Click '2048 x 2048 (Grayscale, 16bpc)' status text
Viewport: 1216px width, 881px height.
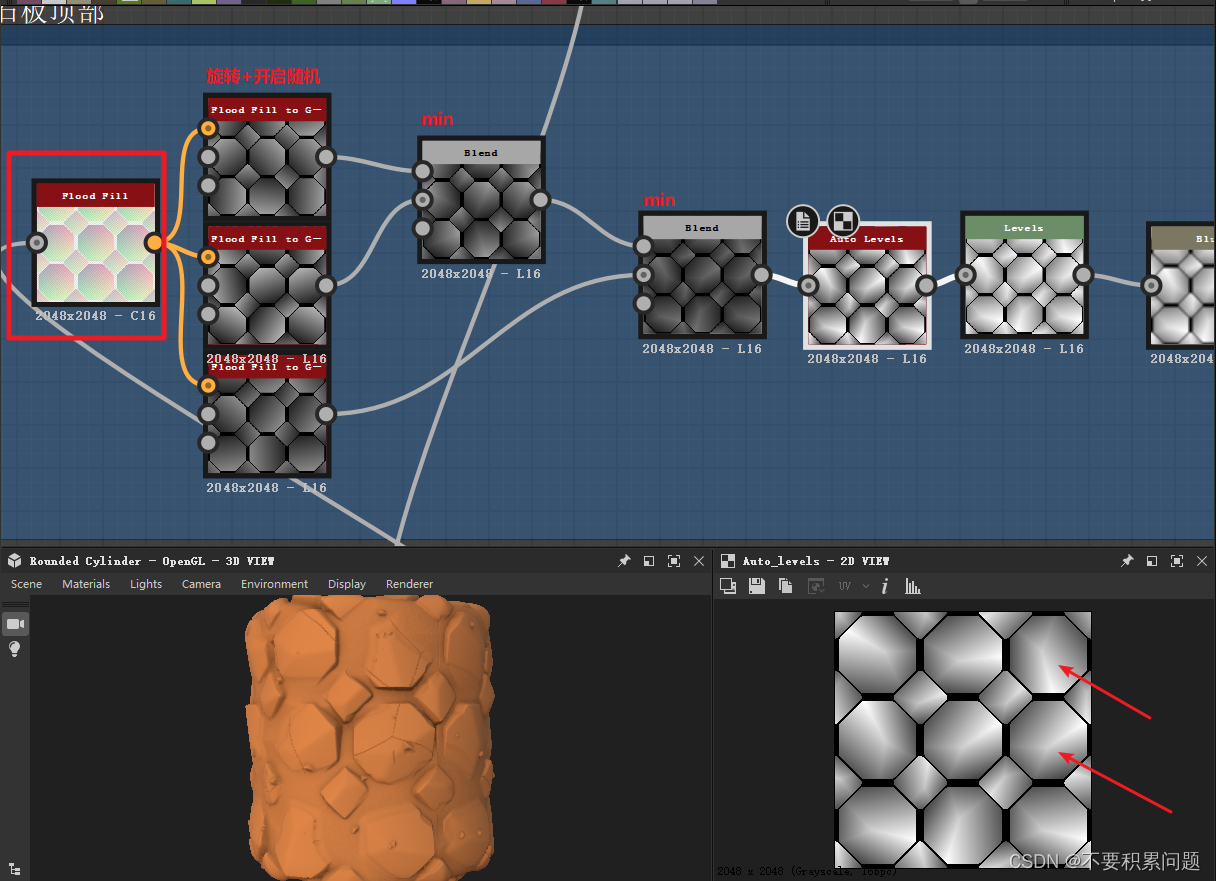click(806, 872)
